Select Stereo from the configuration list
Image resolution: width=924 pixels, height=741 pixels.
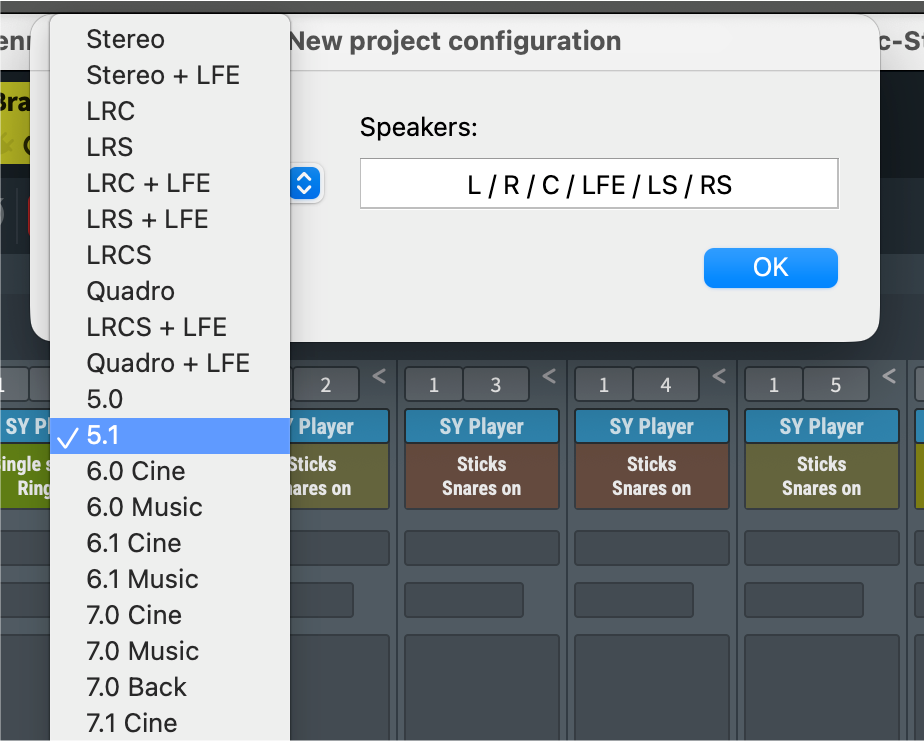[x=126, y=39]
